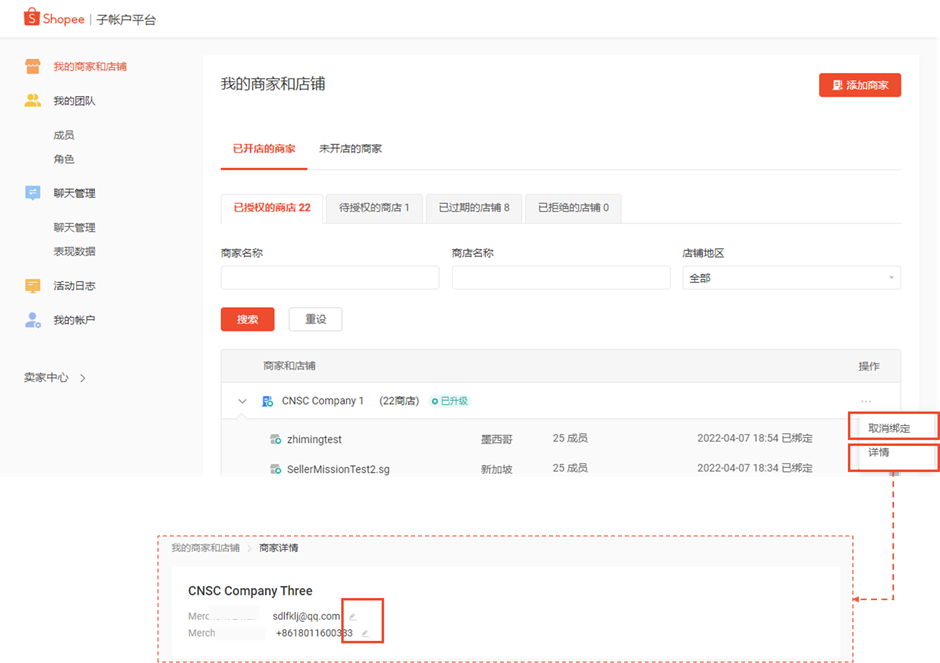940x663 pixels.
Task: Click the 聊天管理 chat bubble icon
Action: tap(33, 192)
